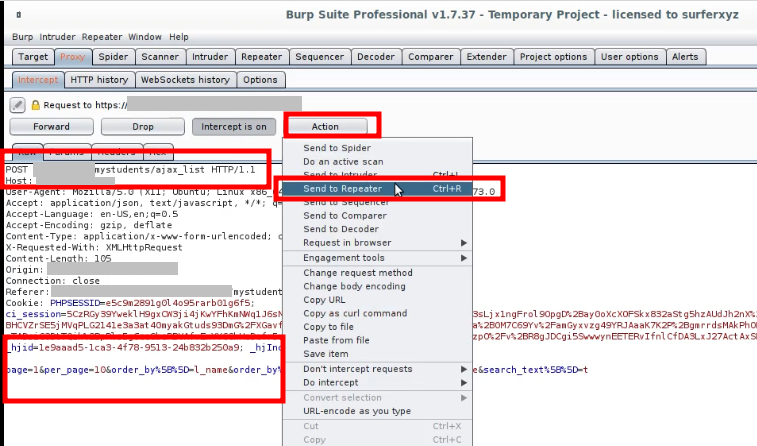
Task: Open the Project options tab
Action: pyautogui.click(x=553, y=56)
